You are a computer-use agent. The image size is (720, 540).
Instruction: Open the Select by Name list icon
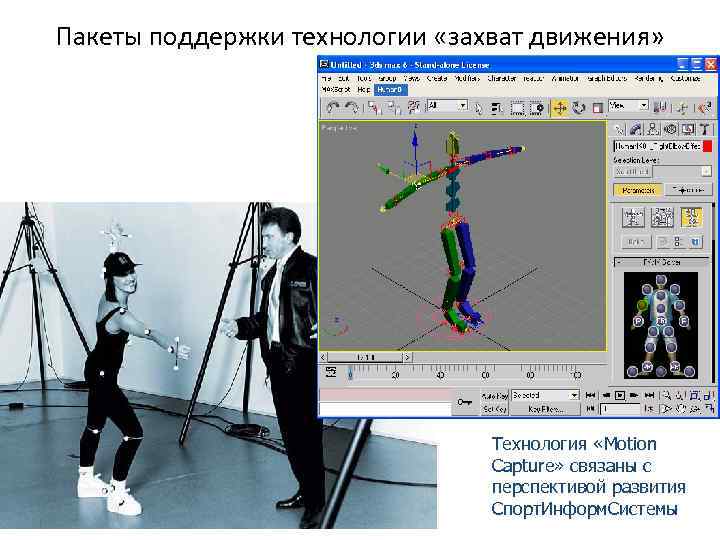pos(496,108)
